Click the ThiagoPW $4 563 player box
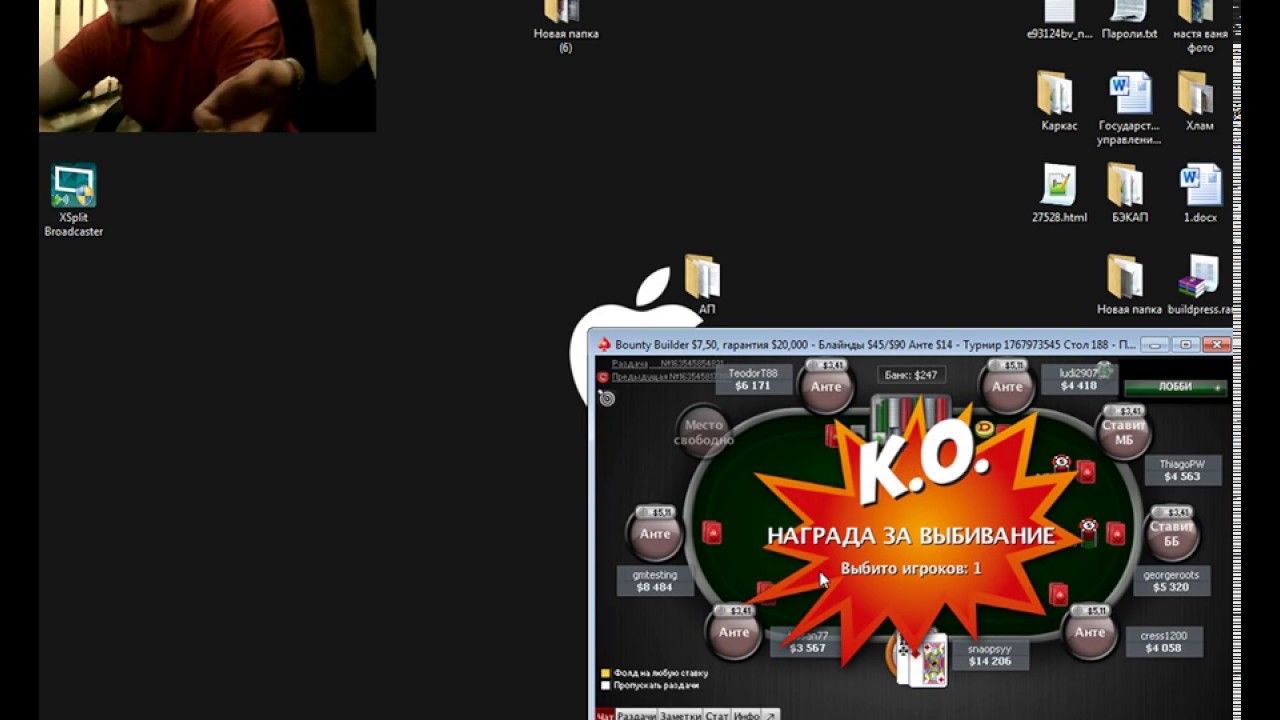1280x720 pixels. (x=1182, y=471)
